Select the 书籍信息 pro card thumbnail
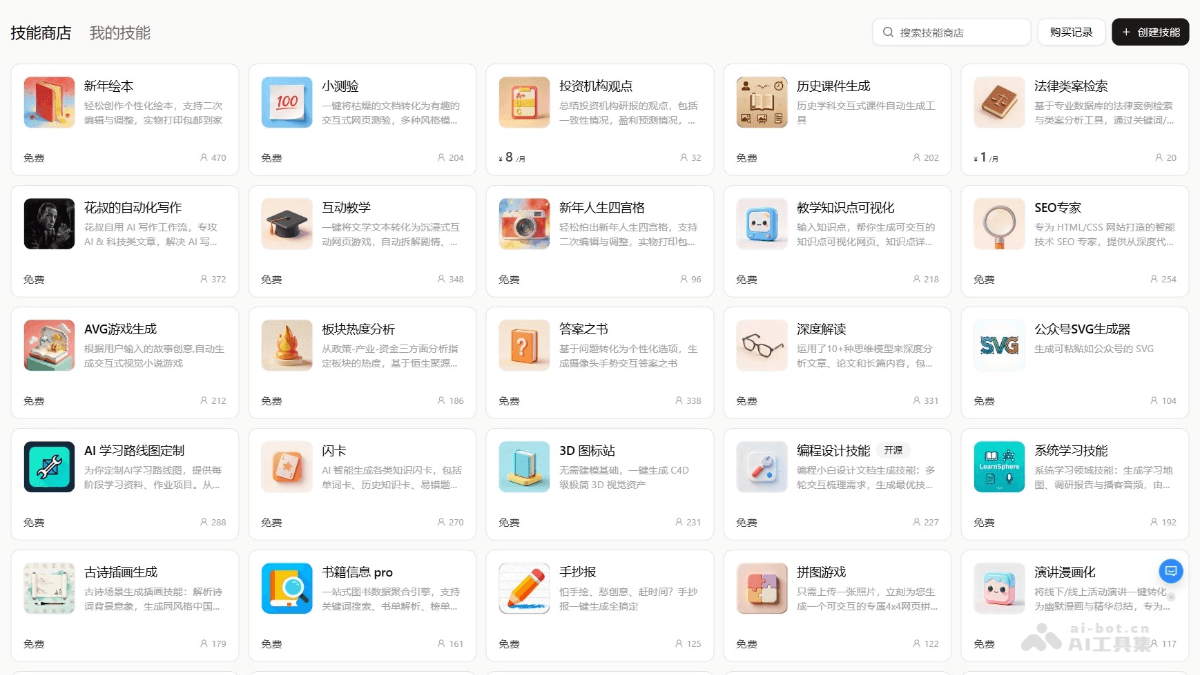The width and height of the screenshot is (1200, 675). 286,587
